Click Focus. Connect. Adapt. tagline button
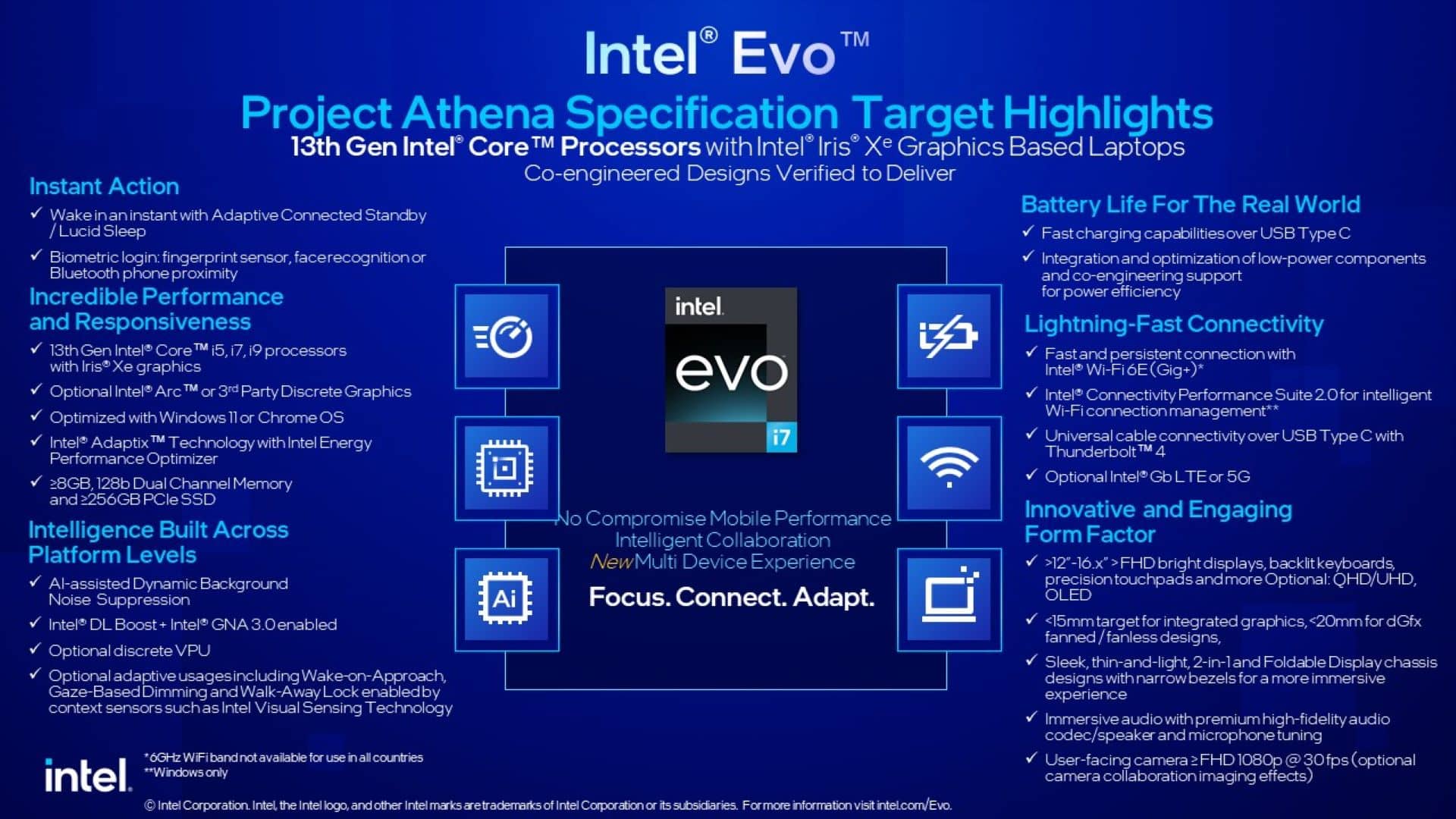The width and height of the screenshot is (1456, 819). pos(728,597)
